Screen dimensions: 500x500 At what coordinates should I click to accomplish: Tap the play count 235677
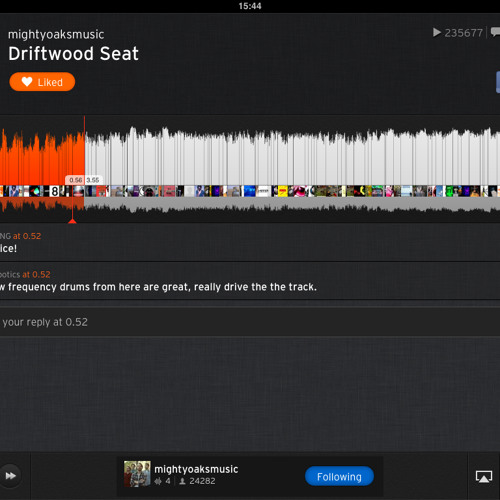463,33
